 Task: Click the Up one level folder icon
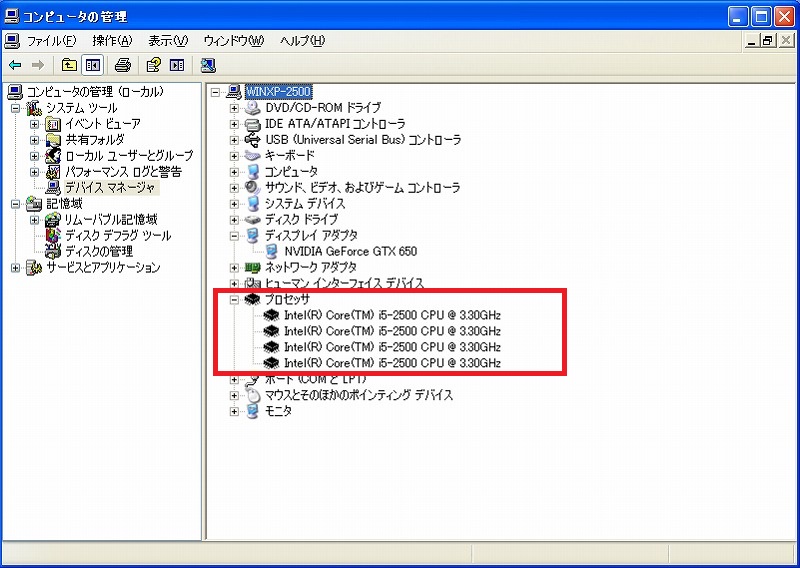tap(69, 65)
